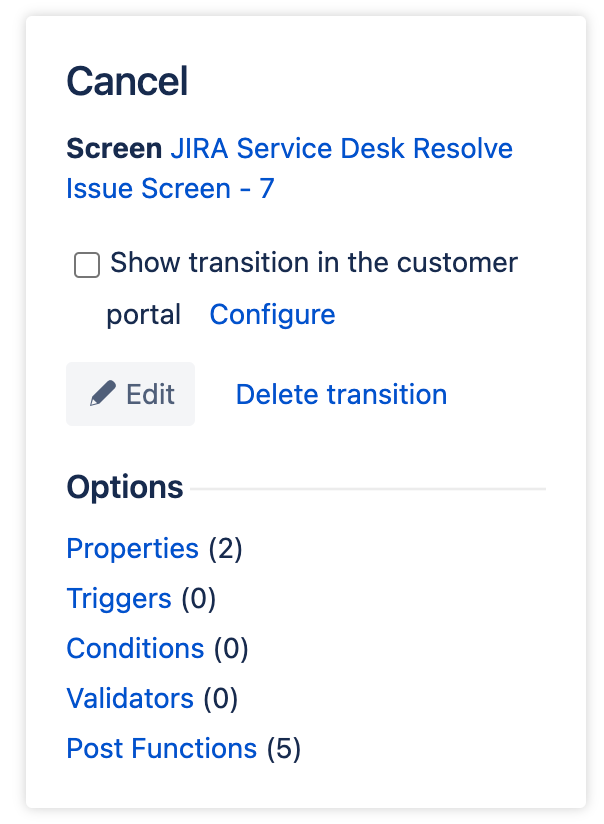The height and width of the screenshot is (824, 604).
Task: Open the Properties list
Action: point(132,548)
